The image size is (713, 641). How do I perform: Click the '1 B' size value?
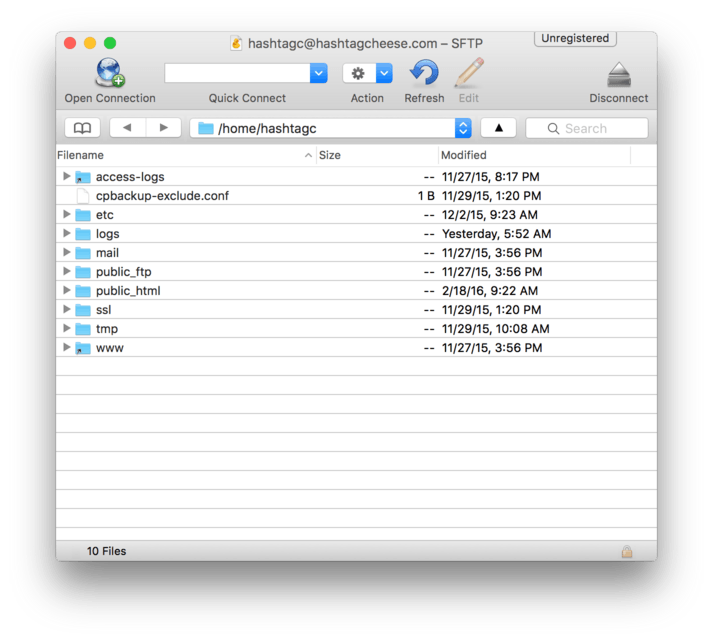pyautogui.click(x=426, y=196)
